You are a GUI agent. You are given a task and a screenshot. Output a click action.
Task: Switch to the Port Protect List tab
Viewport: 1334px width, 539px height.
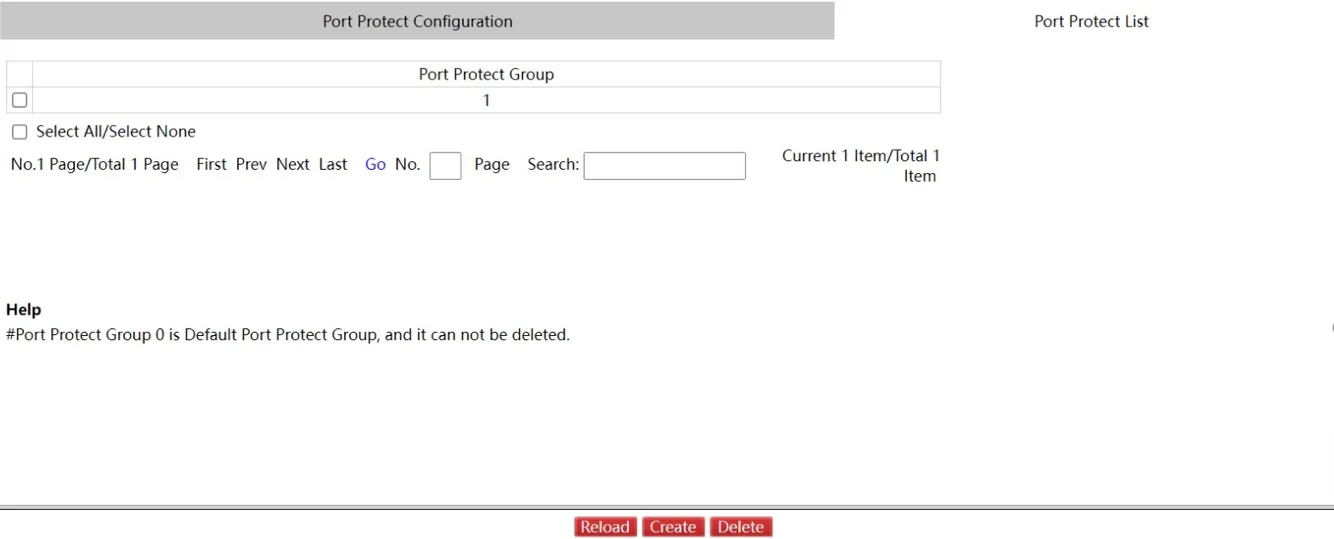[1091, 21]
